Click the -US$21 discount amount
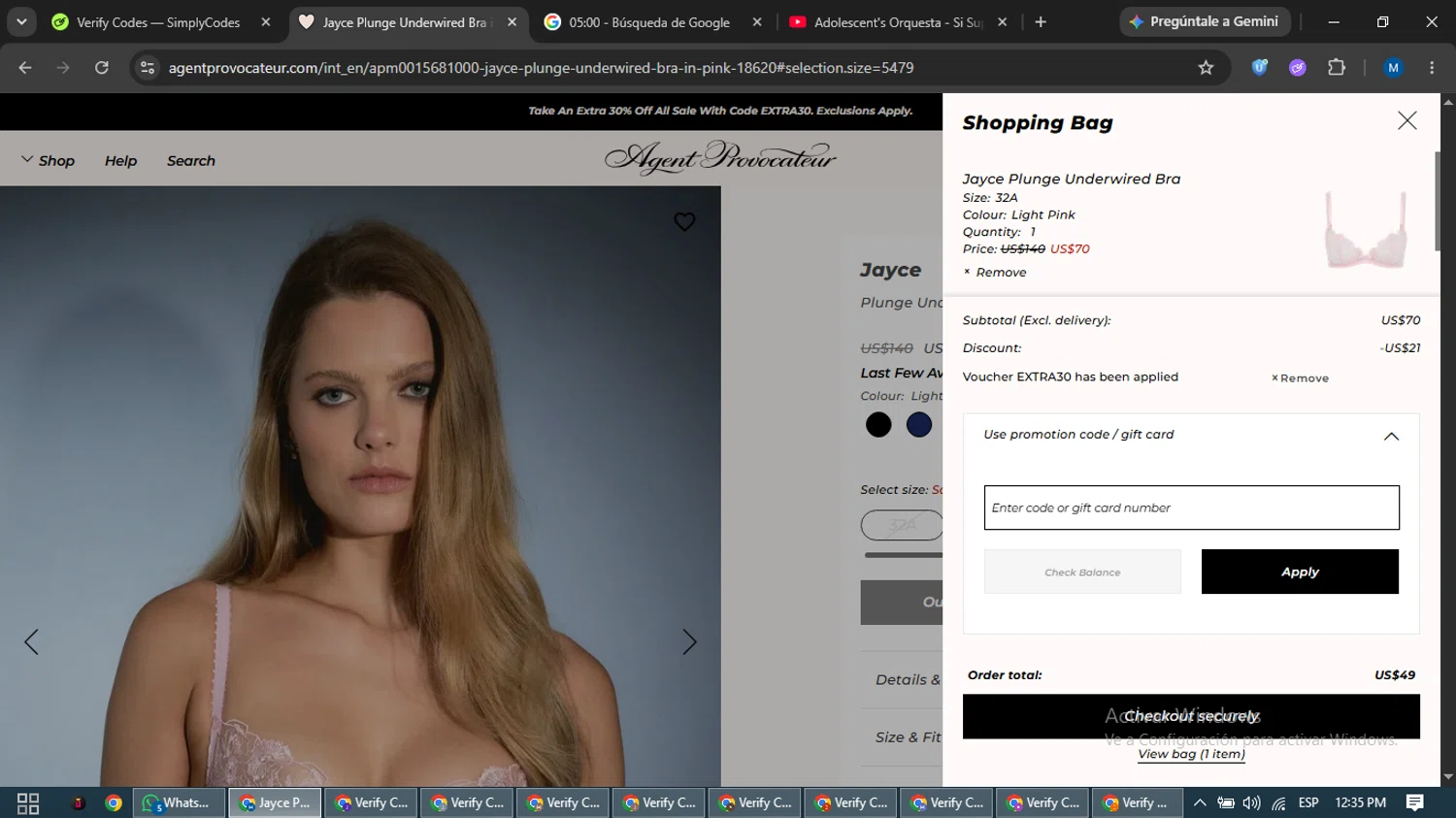 click(1400, 348)
